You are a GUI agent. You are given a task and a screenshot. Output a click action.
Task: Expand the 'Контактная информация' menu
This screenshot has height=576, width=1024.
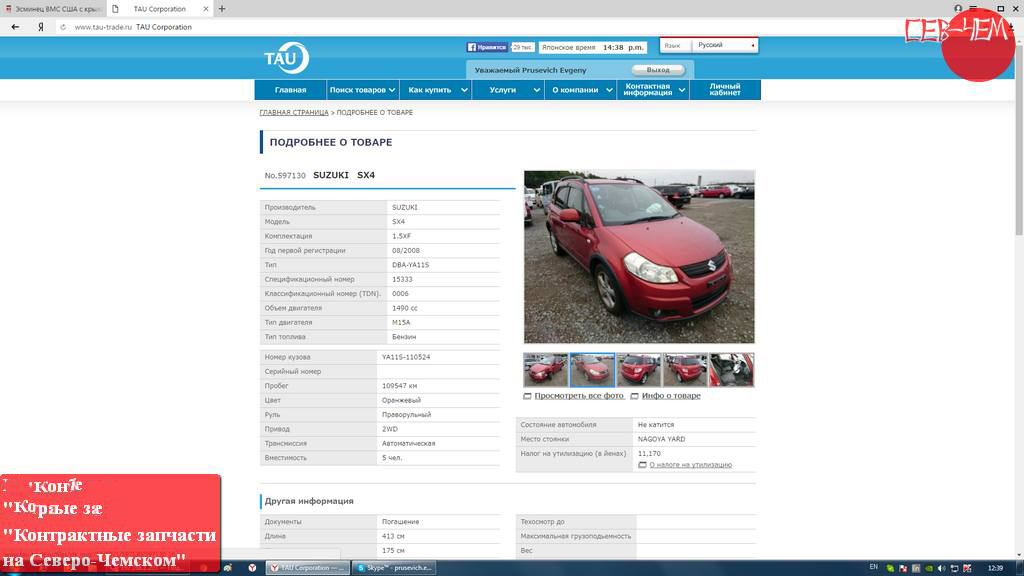pyautogui.click(x=652, y=89)
